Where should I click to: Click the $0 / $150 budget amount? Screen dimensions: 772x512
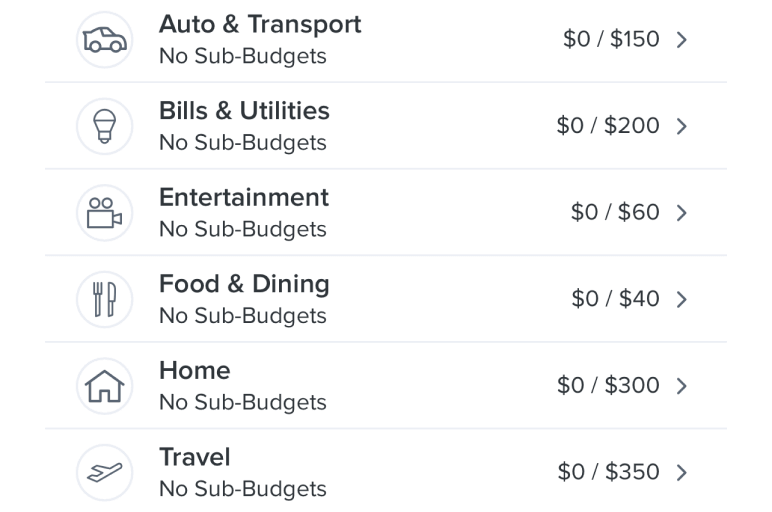(611, 39)
